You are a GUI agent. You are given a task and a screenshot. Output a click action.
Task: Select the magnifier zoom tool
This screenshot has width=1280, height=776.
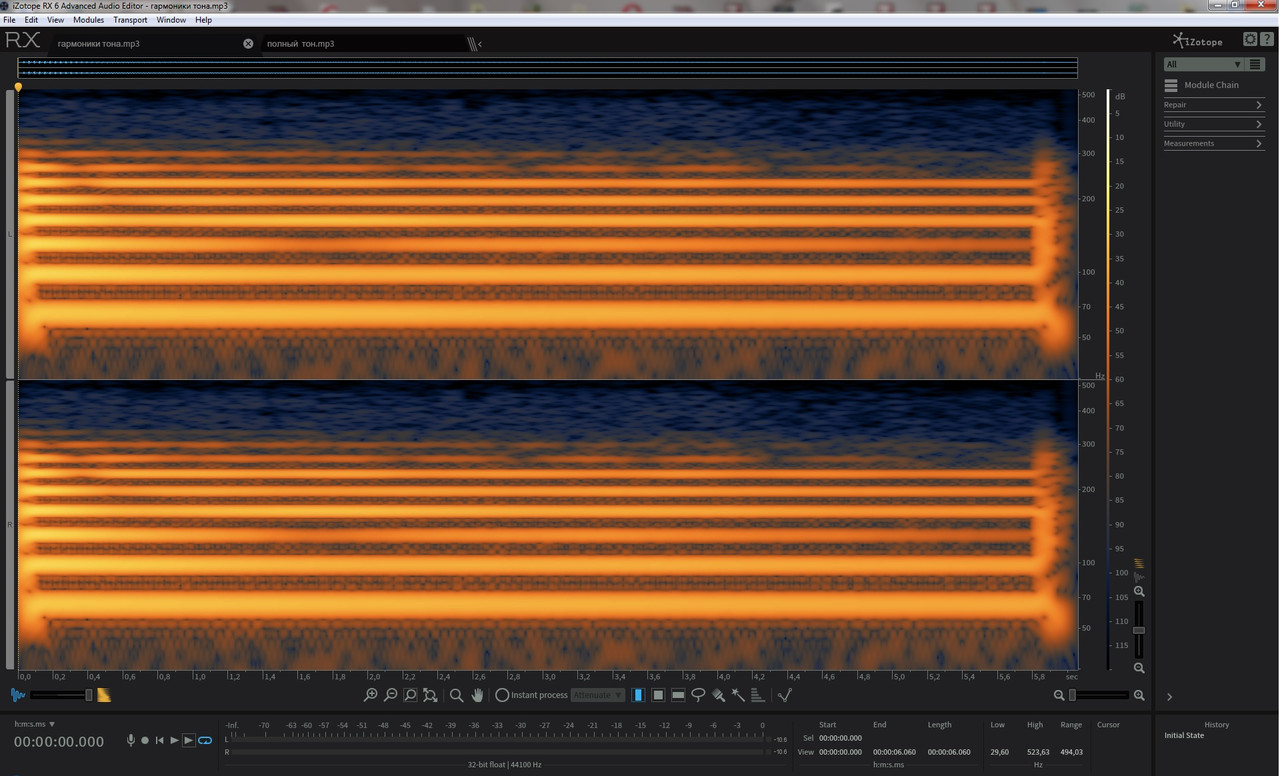point(456,695)
